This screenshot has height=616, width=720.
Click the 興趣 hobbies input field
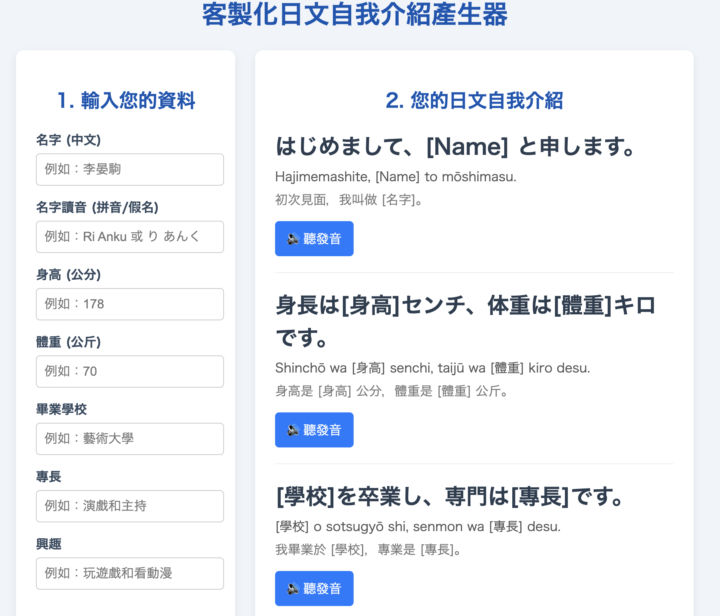[x=130, y=573]
